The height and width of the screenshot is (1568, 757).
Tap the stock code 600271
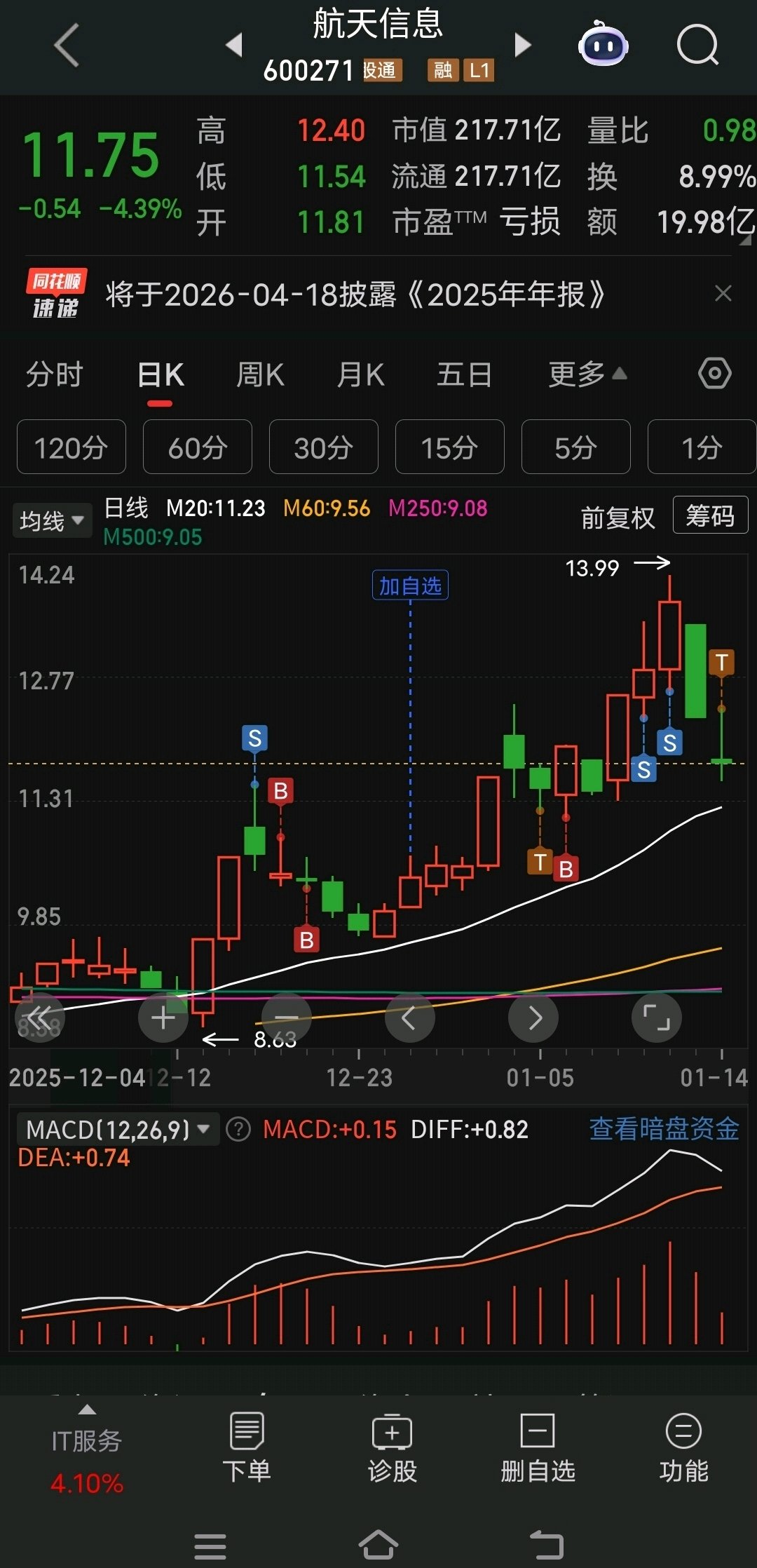point(308,70)
